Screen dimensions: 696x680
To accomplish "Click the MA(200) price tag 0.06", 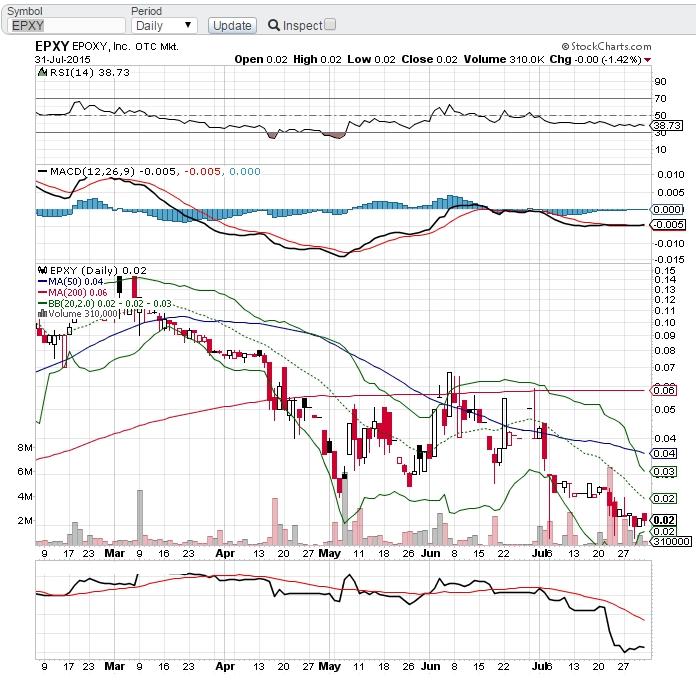I will (x=664, y=390).
